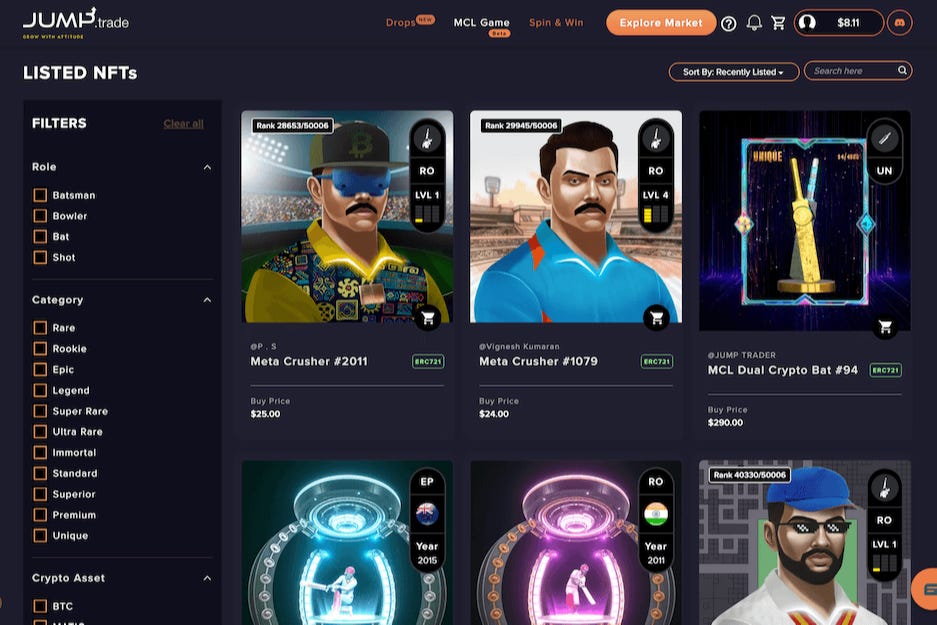Collapse the Crypto Asset filter section
The image size is (937, 625).
(x=207, y=578)
